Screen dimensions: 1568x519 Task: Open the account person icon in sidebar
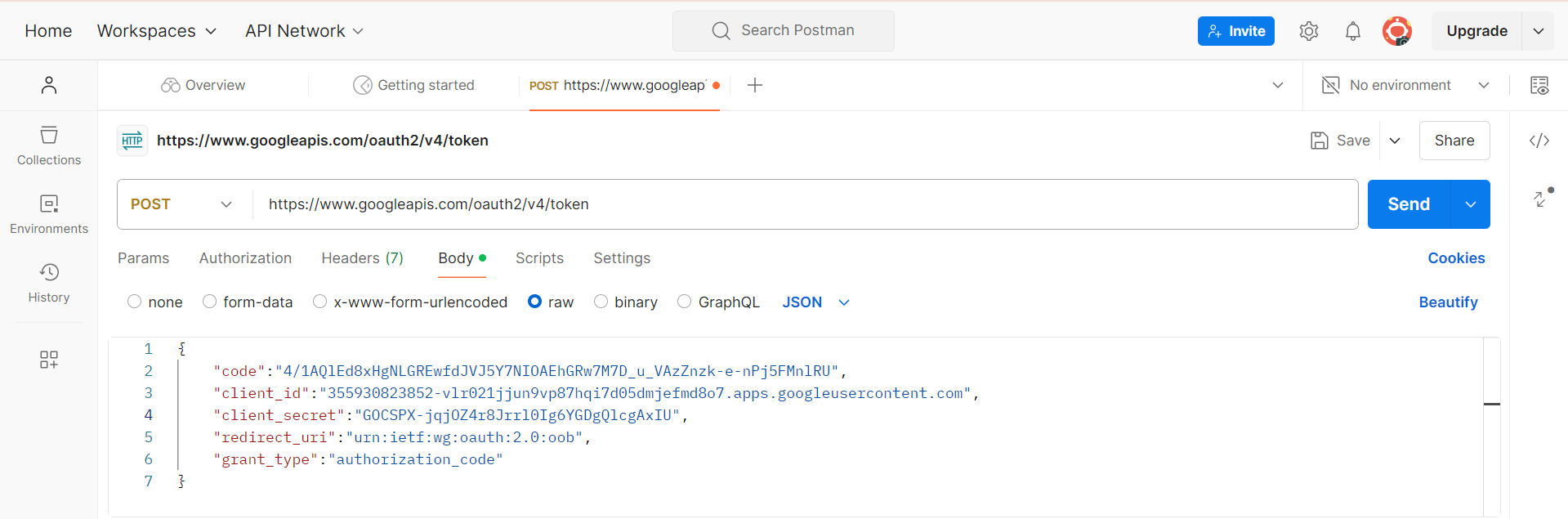(x=49, y=85)
